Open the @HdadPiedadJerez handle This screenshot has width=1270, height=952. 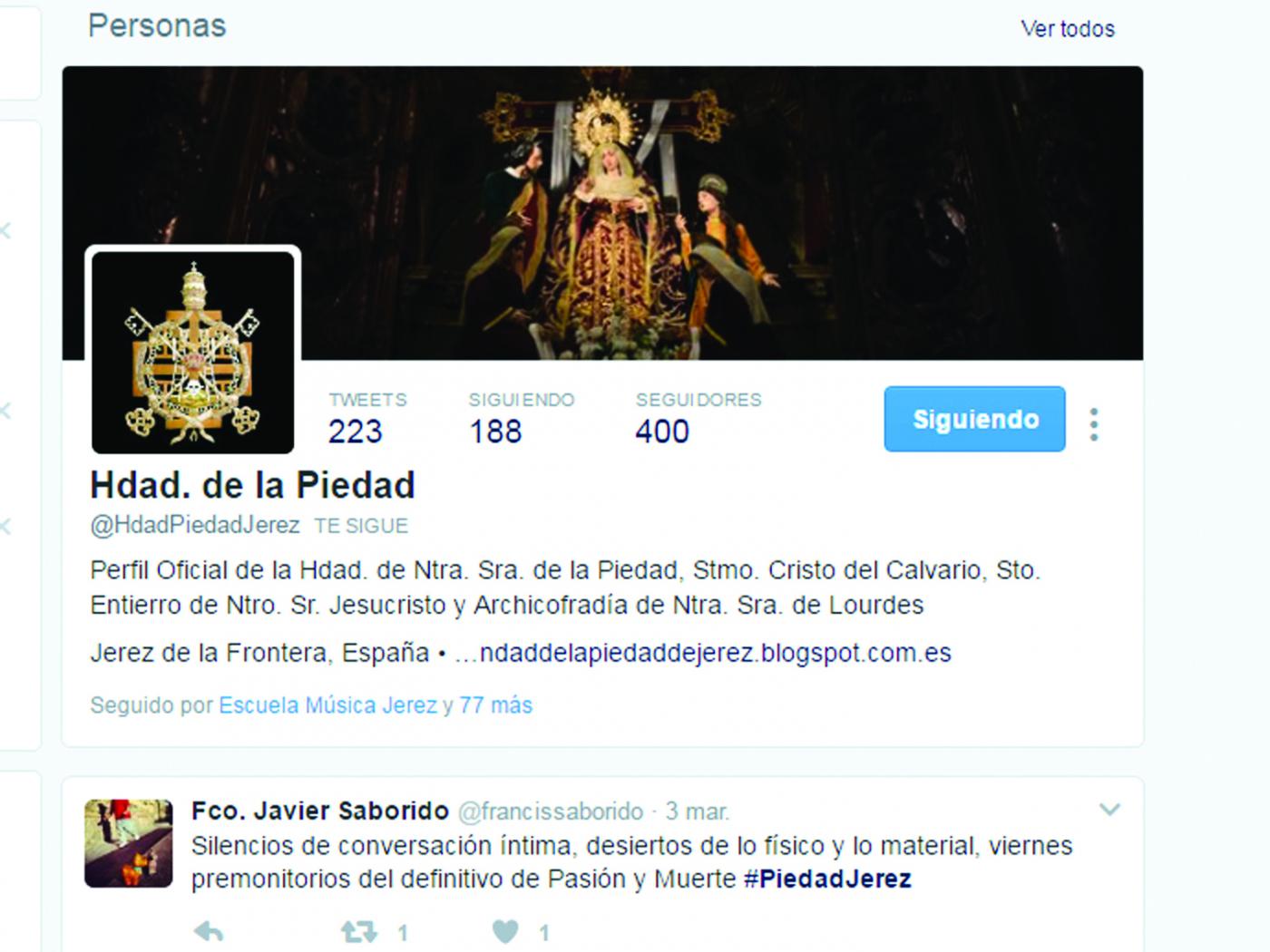click(195, 525)
